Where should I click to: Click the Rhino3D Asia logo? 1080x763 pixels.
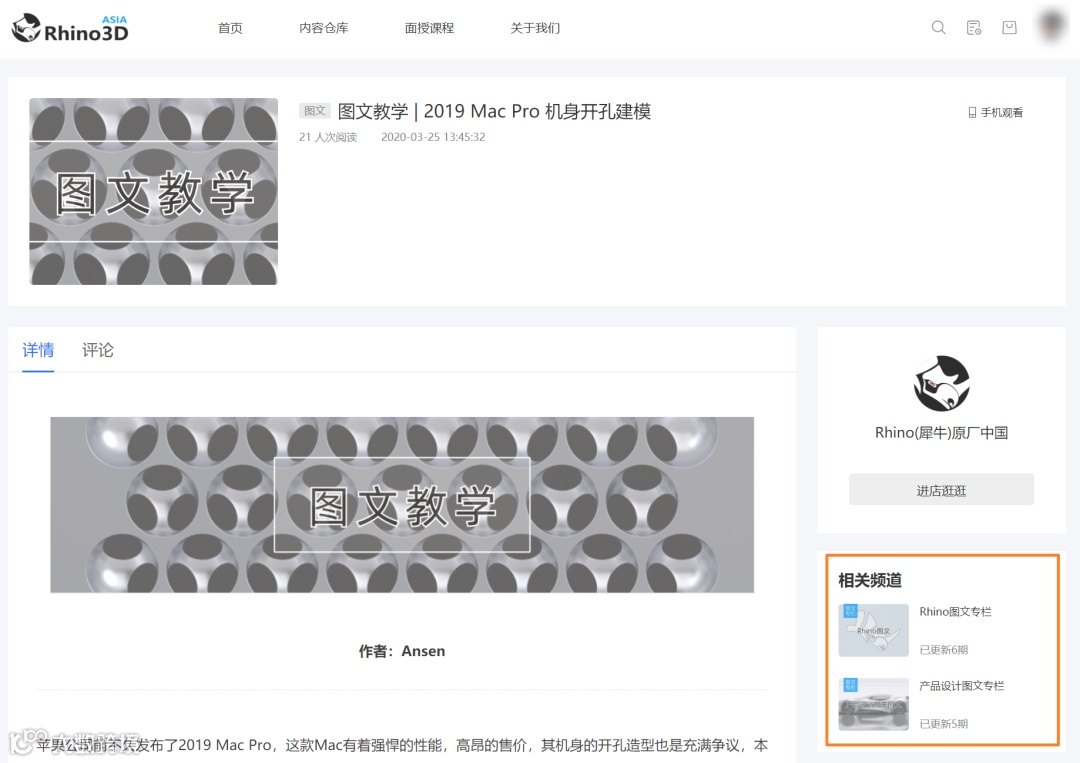pos(70,28)
